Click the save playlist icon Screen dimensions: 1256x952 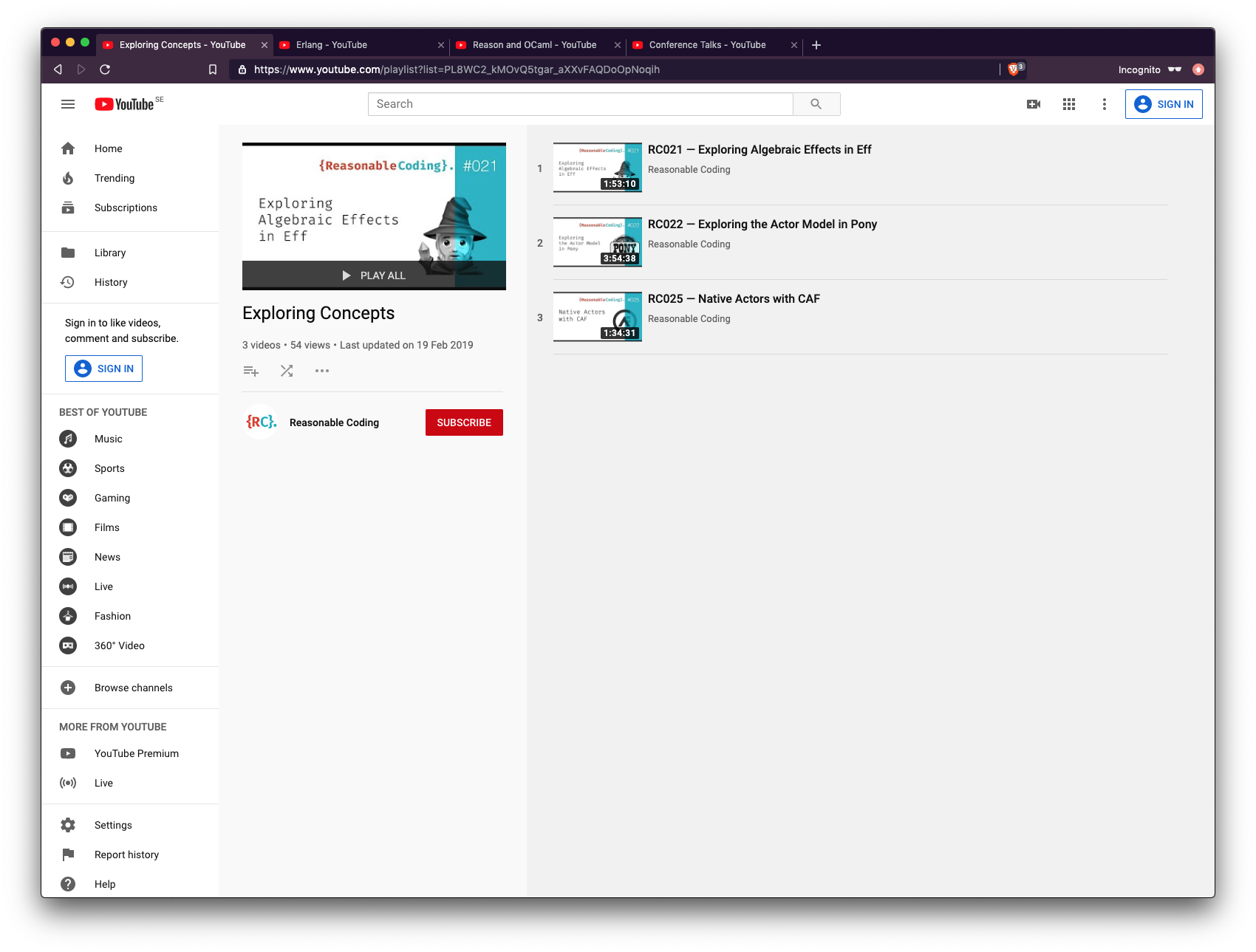[251, 371]
